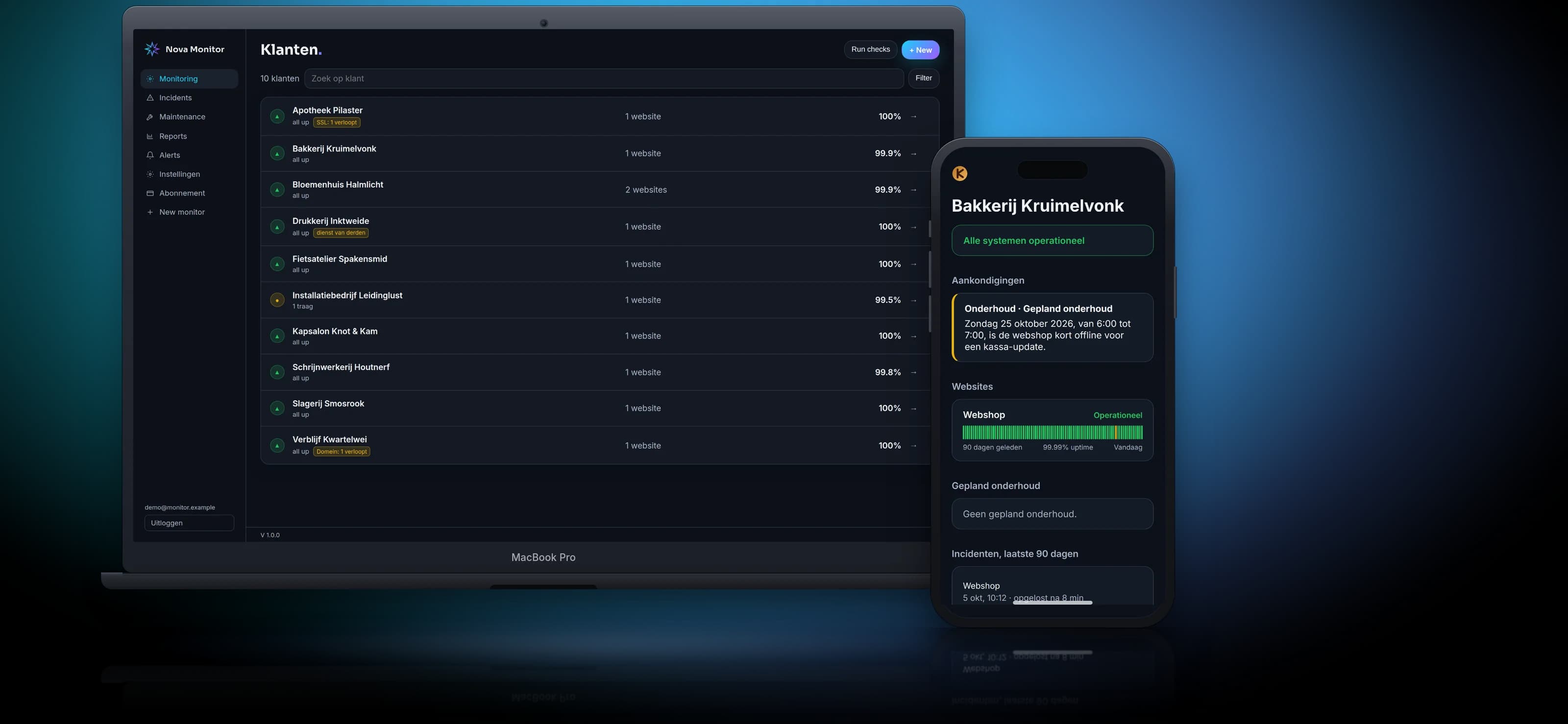Click the Webshop 90-day uptime bar
Screen dimensions: 1568x724
[x=1053, y=433]
